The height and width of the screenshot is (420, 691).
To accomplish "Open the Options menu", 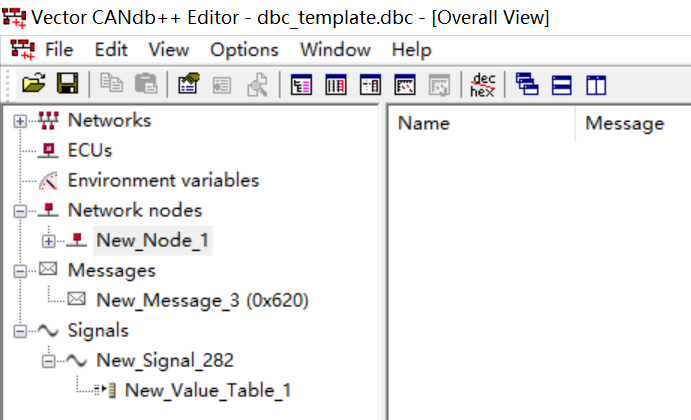I will (244, 50).
